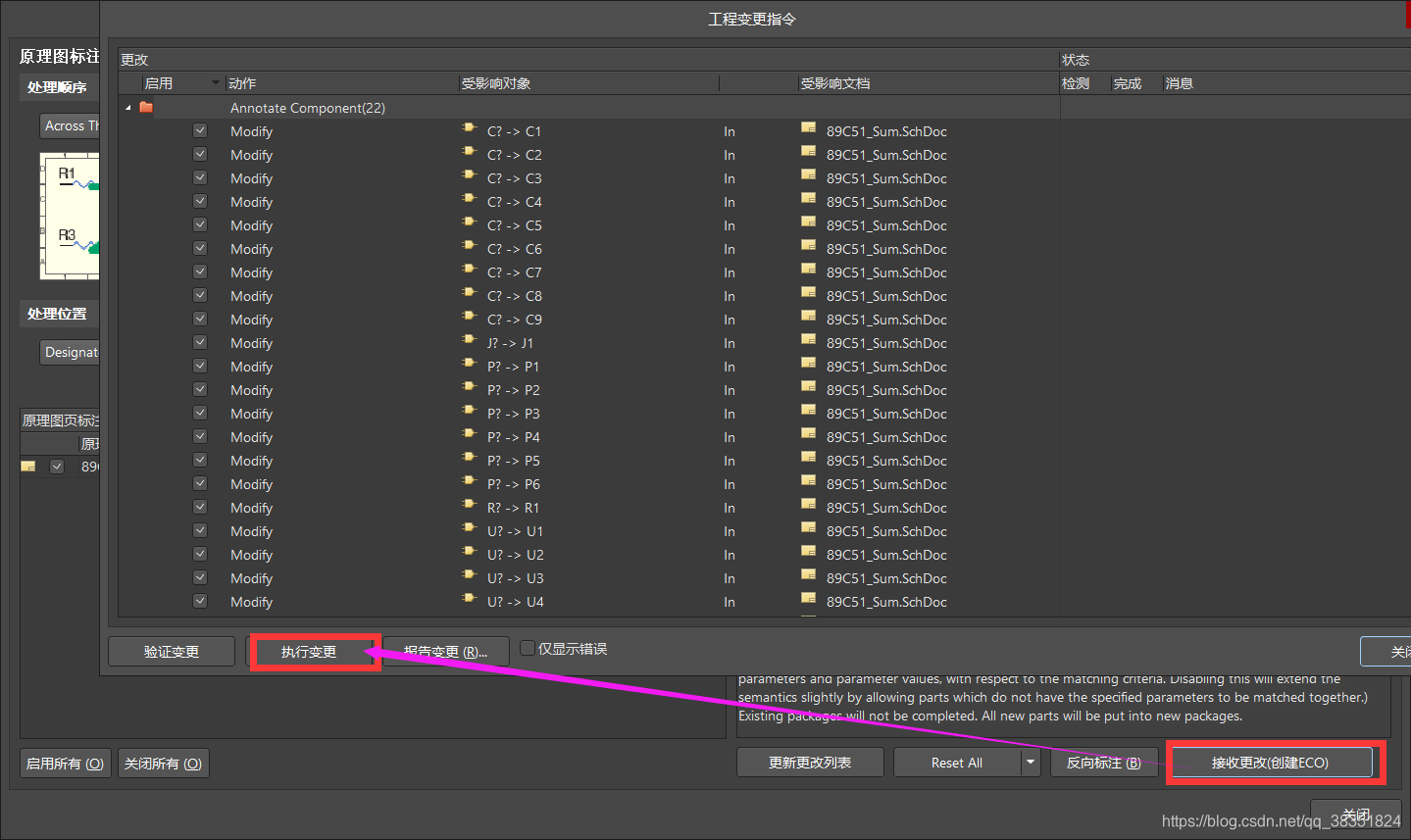
Task: Open the 启用 column header dropdown
Action: coord(216,83)
